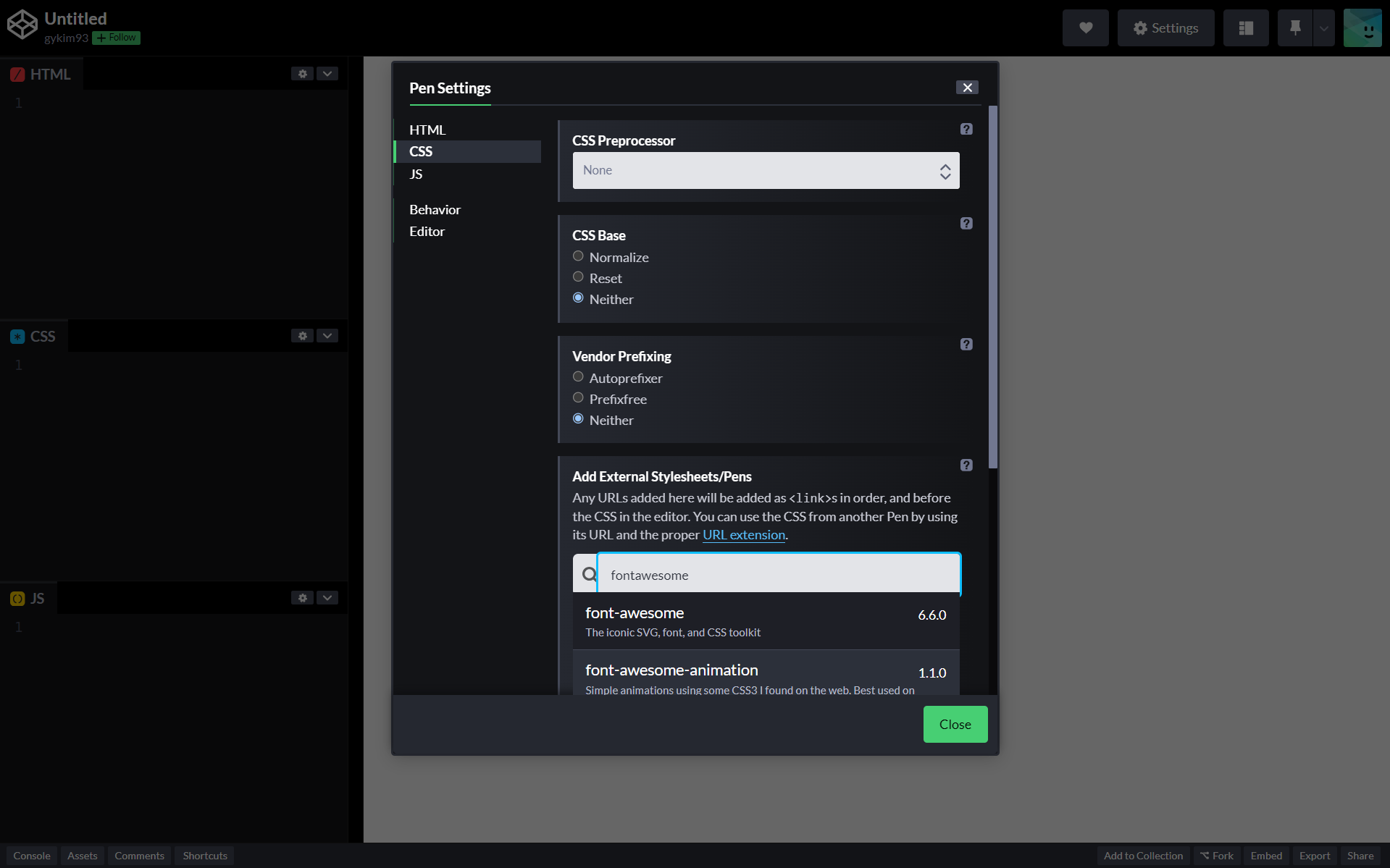Image resolution: width=1390 pixels, height=868 pixels.
Task: Open CSS editor settings gear
Action: coord(302,336)
